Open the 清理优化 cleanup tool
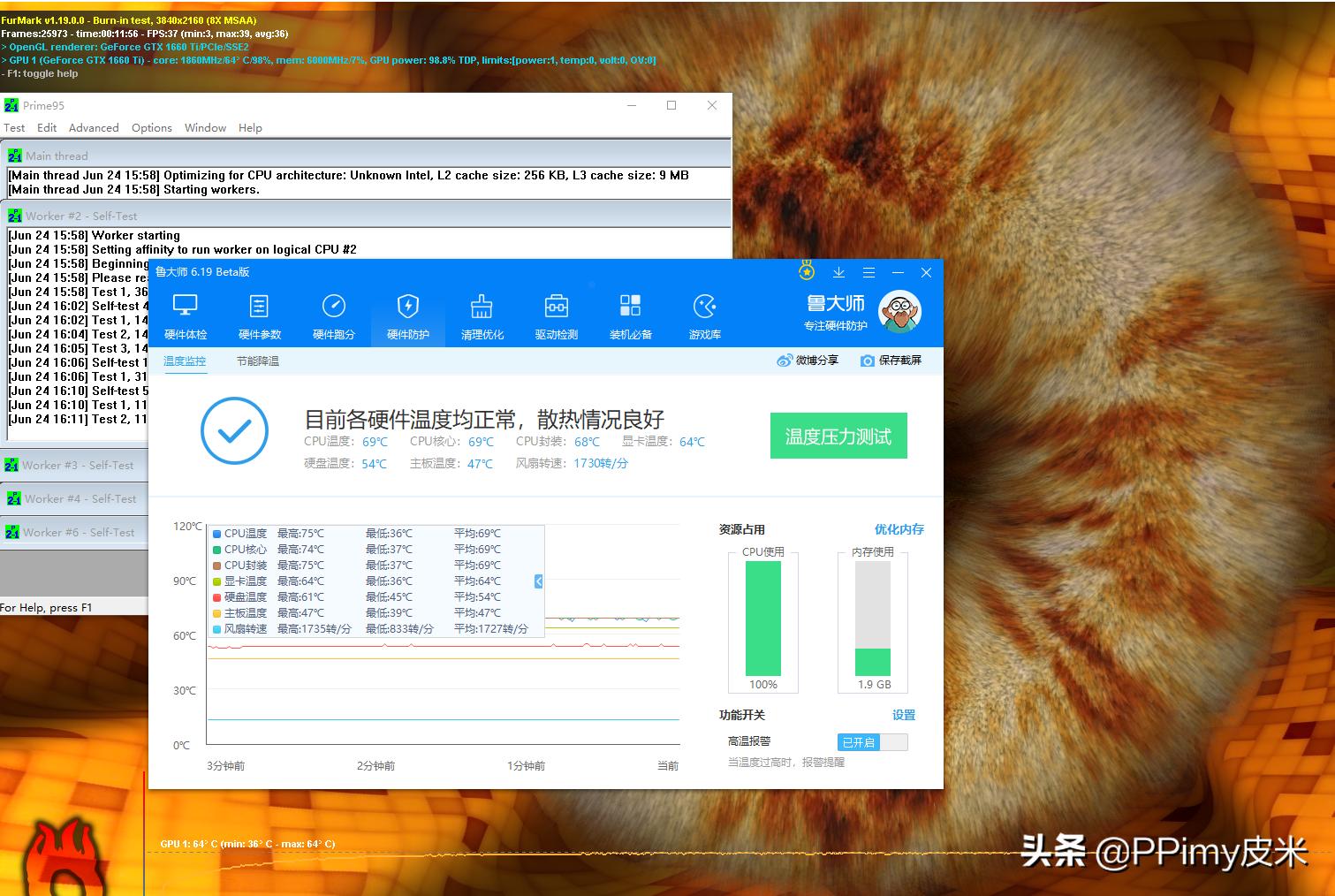Screen dimensions: 1335x896 pyautogui.click(x=482, y=315)
